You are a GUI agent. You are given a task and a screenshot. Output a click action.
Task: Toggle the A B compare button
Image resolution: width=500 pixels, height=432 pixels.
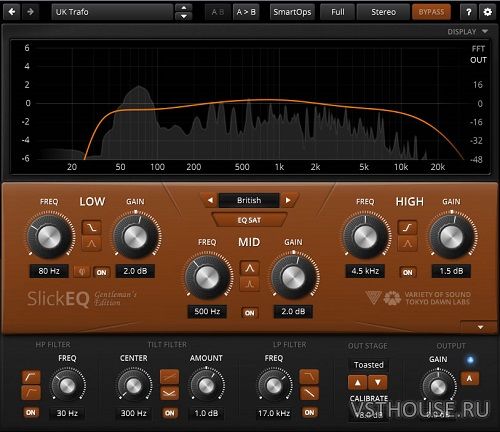tap(218, 12)
